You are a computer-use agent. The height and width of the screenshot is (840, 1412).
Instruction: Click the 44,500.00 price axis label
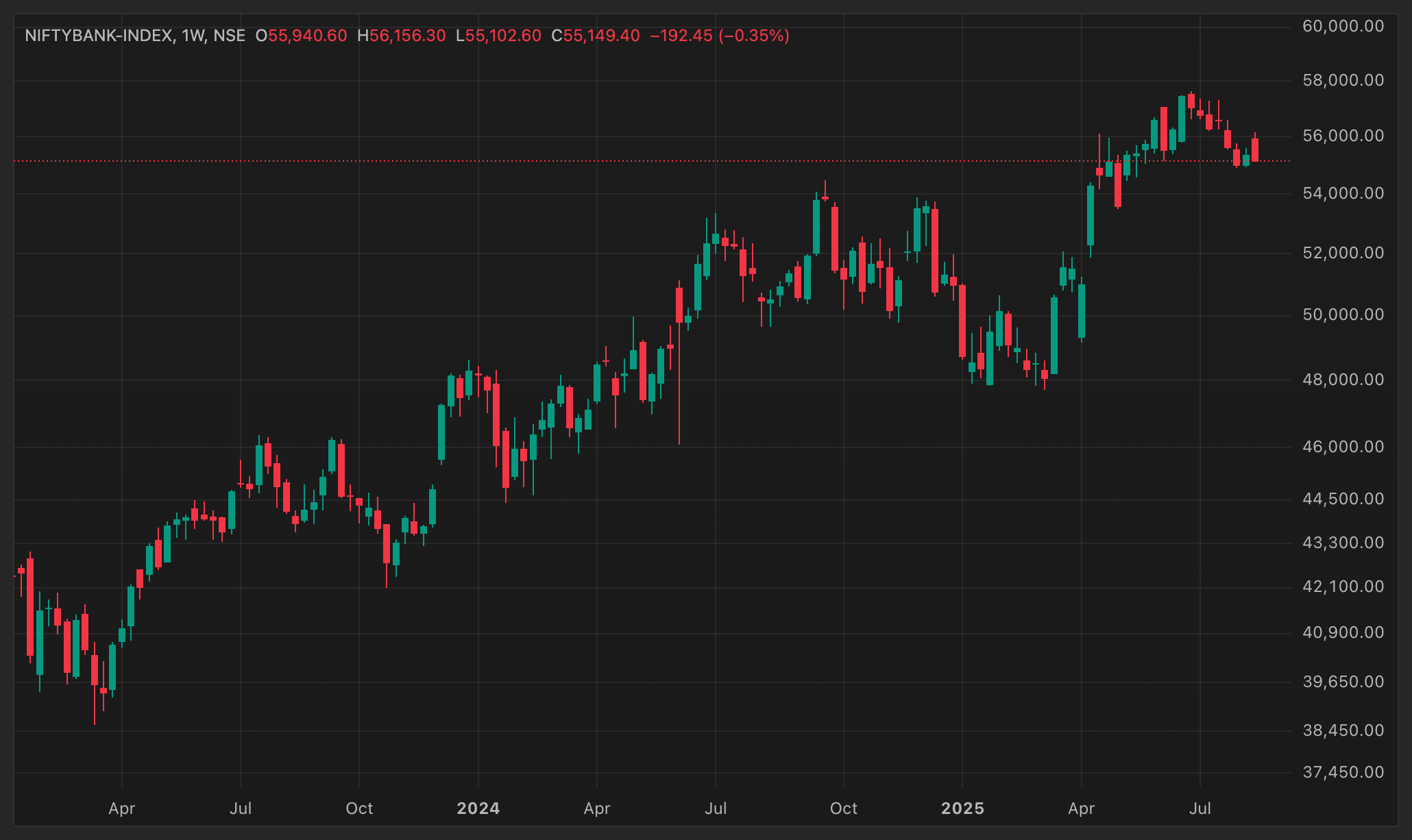[1343, 499]
